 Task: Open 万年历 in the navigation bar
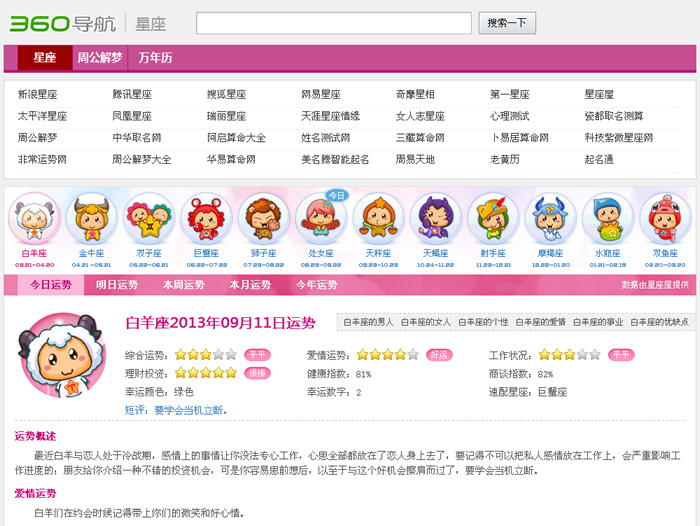[155, 58]
